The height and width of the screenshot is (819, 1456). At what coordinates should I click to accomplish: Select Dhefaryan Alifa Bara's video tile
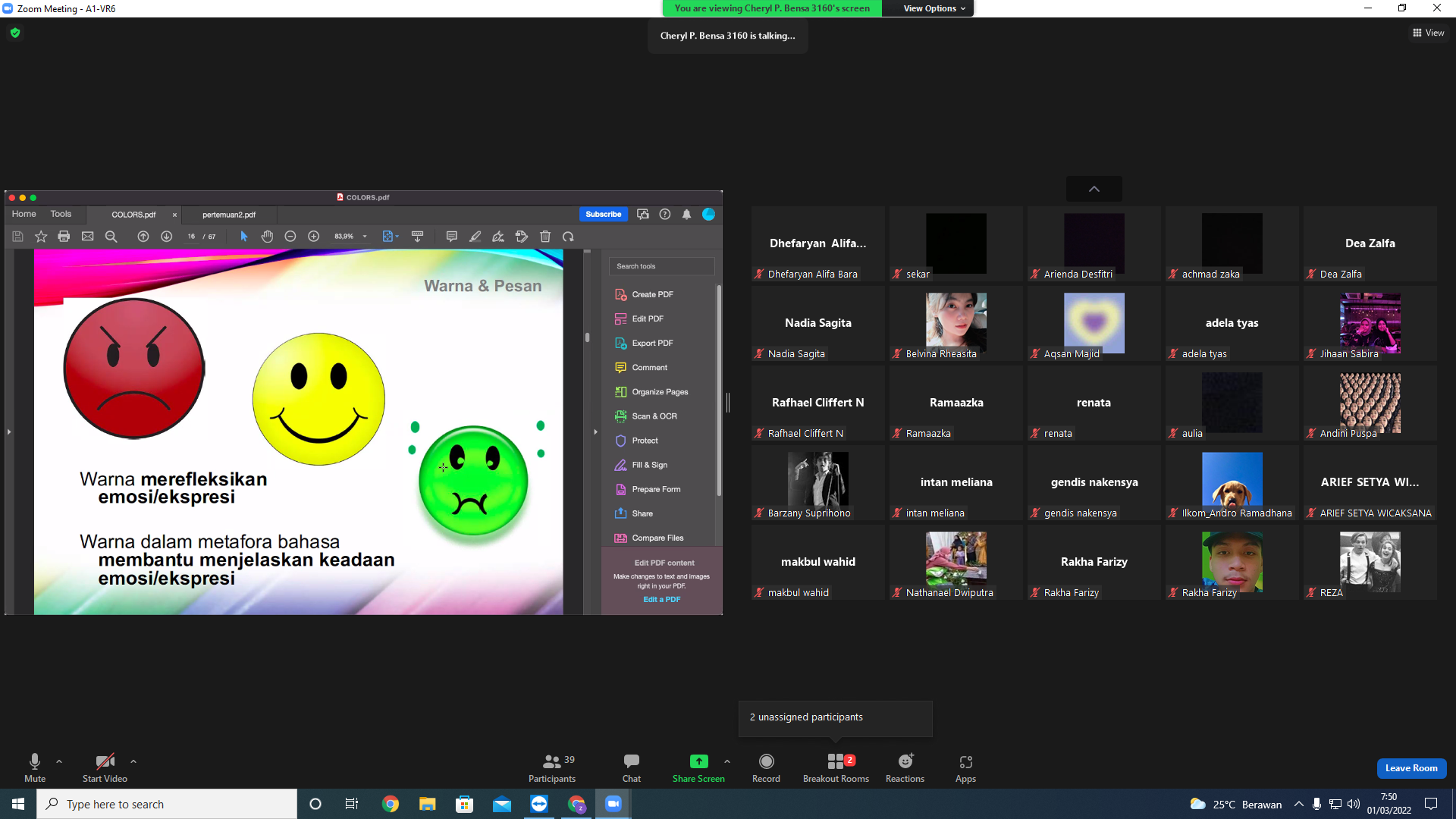(x=817, y=243)
